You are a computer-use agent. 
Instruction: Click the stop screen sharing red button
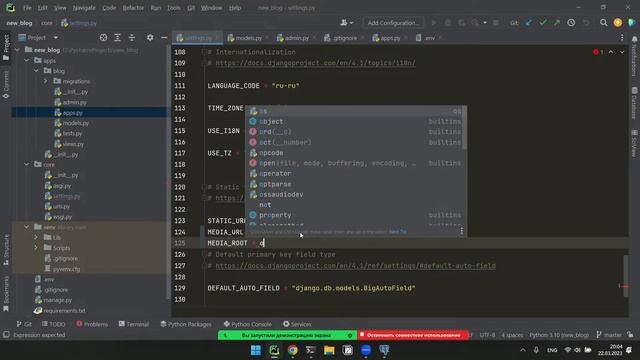coord(413,335)
